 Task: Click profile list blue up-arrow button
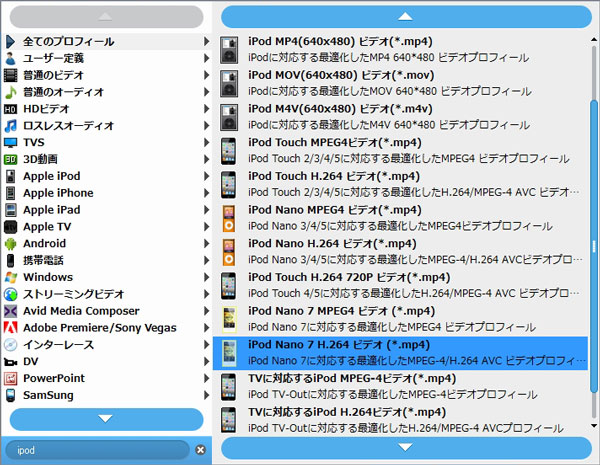[x=406, y=16]
